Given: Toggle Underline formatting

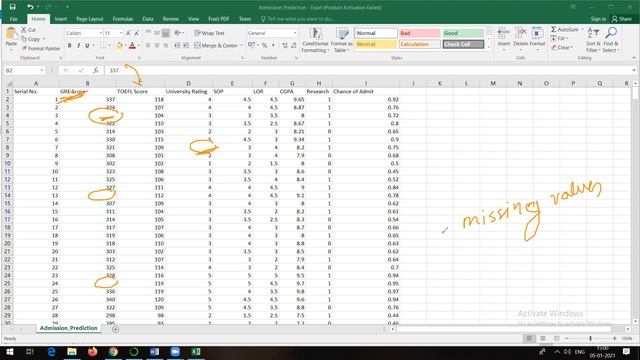Looking at the screenshot, I should tap(87, 45).
